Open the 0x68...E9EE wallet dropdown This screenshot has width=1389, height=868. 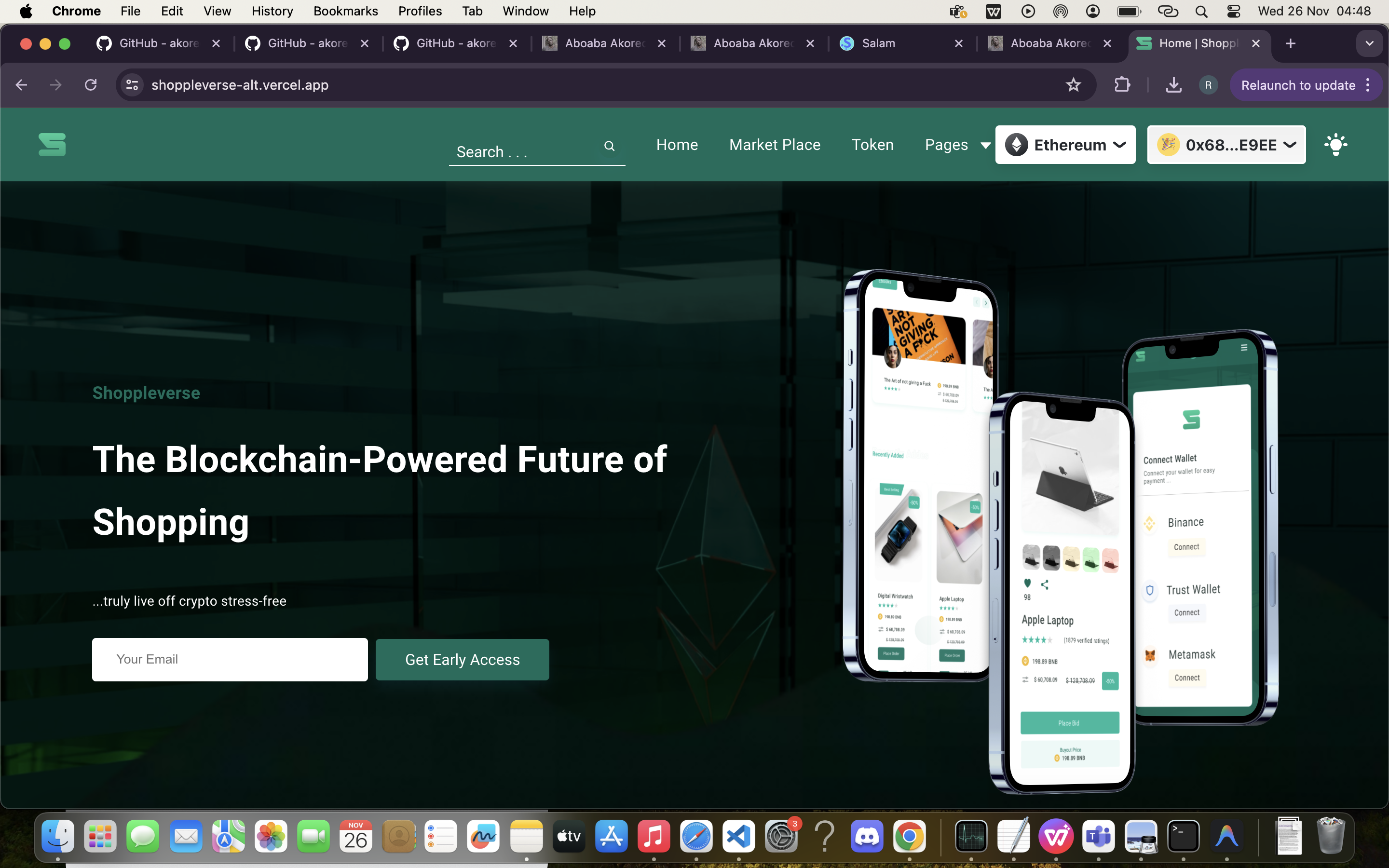tap(1226, 145)
